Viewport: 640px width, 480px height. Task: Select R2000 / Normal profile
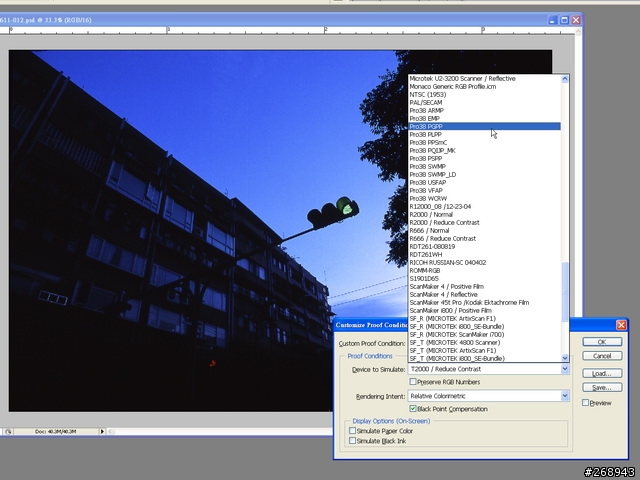484,214
